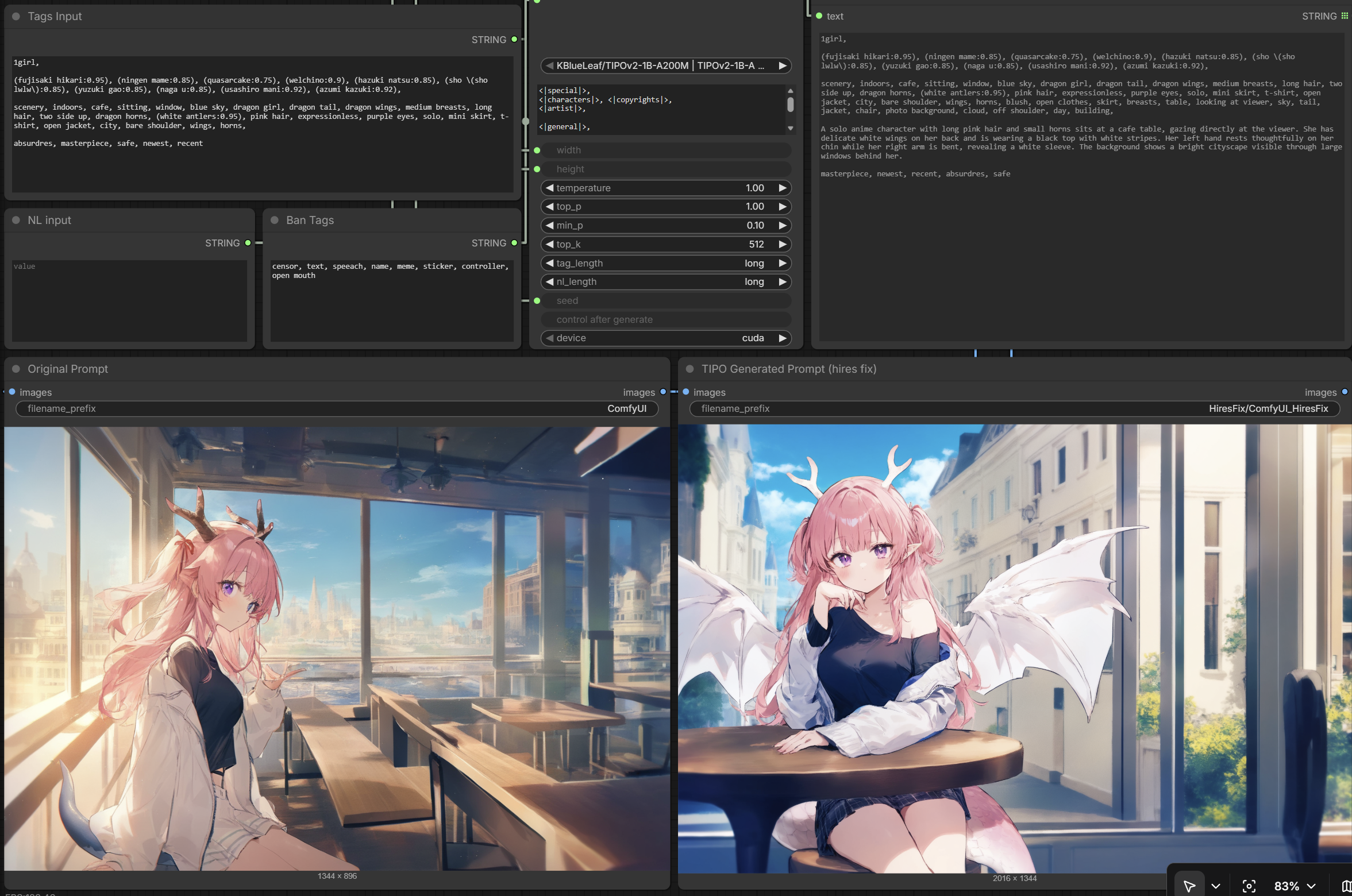Image resolution: width=1352 pixels, height=896 pixels.
Task: Click the seed input port
Action: (537, 300)
